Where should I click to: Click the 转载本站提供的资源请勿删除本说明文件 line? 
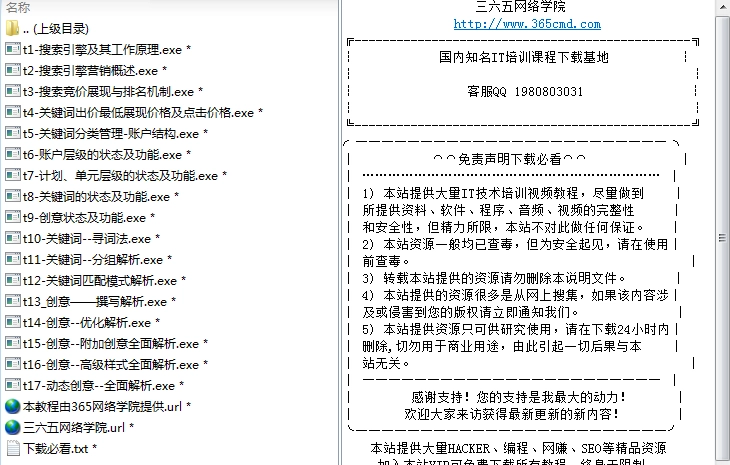(x=494, y=278)
